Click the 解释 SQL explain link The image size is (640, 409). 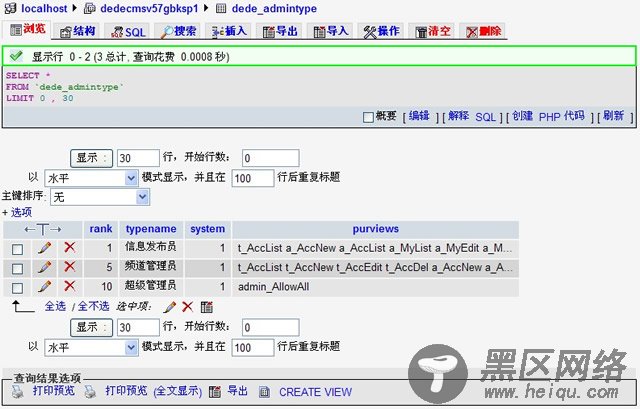[x=472, y=116]
